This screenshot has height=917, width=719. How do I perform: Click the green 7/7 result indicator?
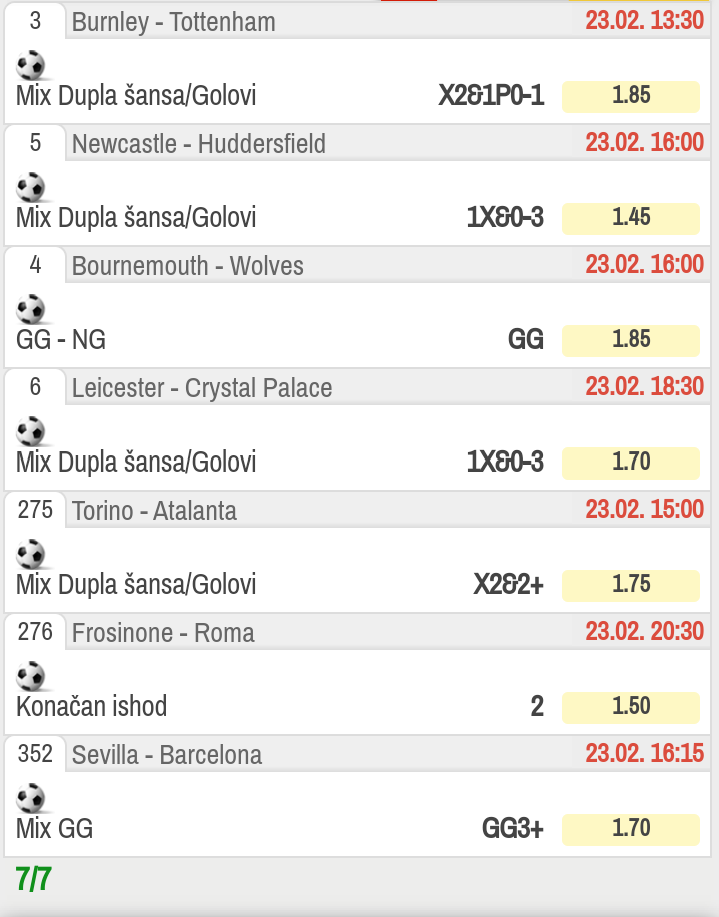point(33,878)
